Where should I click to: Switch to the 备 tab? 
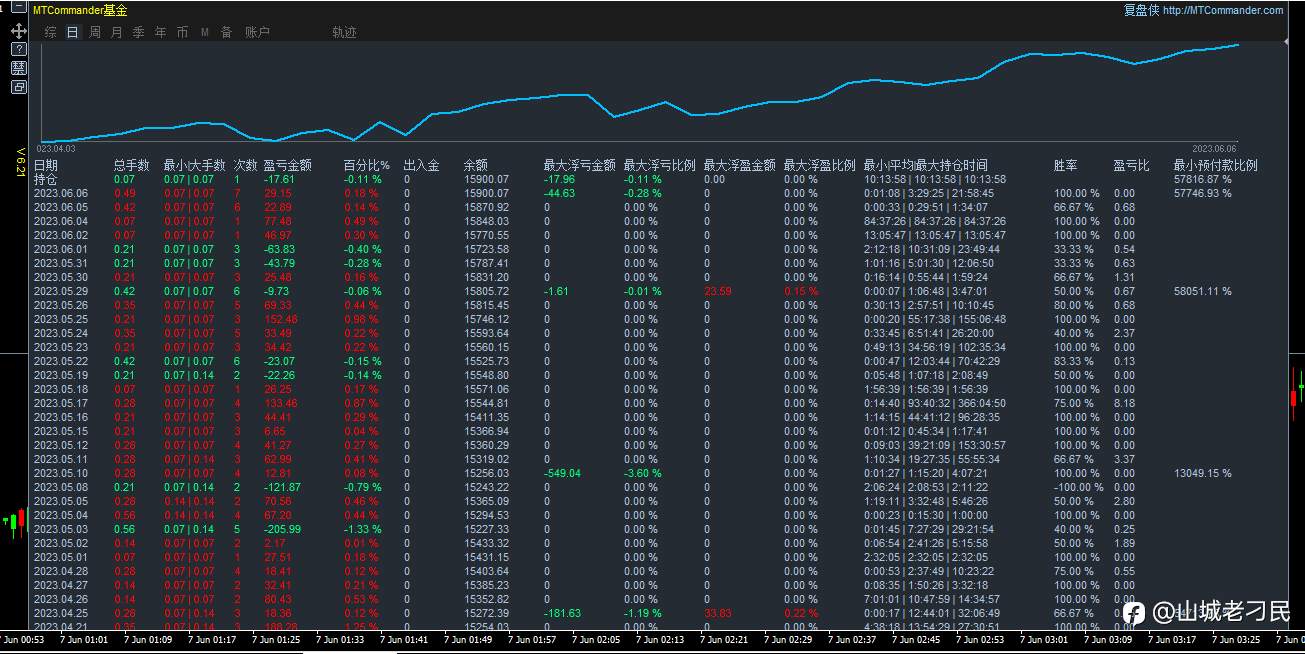227,32
